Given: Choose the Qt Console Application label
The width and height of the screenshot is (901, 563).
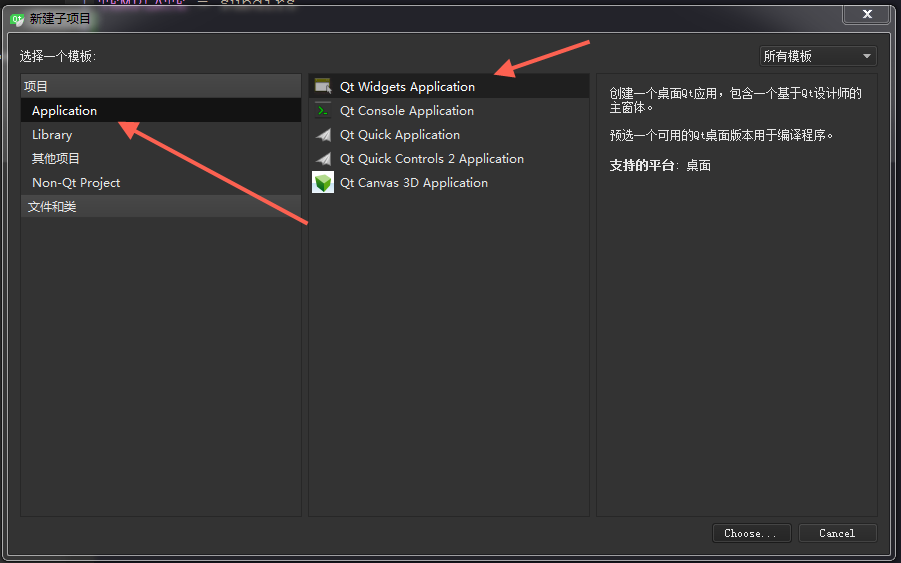Looking at the screenshot, I should point(407,111).
